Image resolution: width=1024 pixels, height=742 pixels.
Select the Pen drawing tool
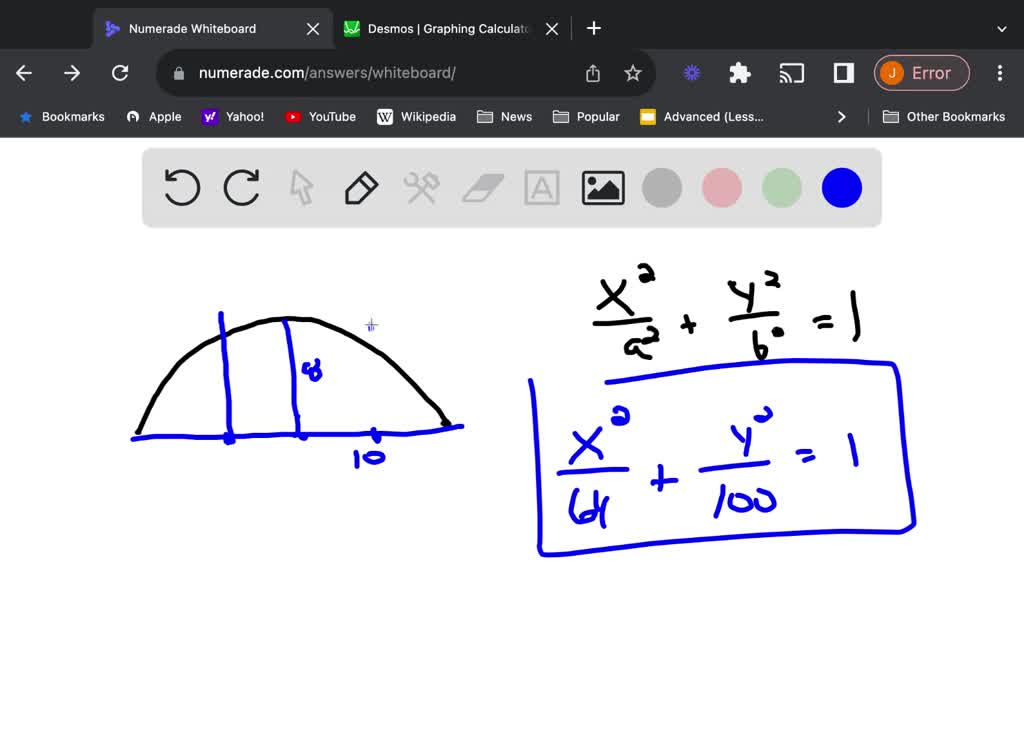point(361,187)
